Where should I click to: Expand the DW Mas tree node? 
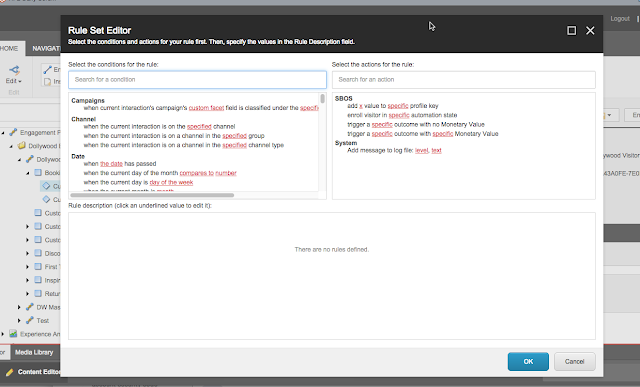pos(19,307)
